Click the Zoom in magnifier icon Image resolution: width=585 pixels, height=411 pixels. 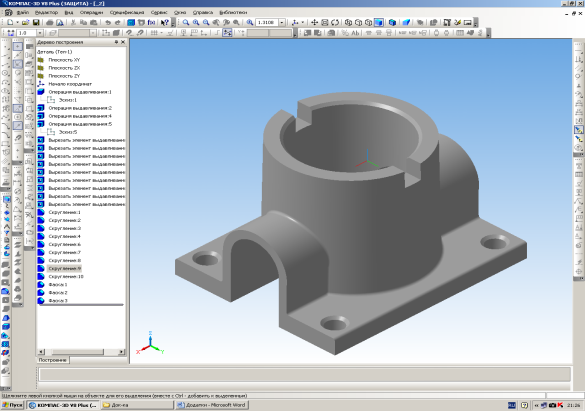coord(195,22)
